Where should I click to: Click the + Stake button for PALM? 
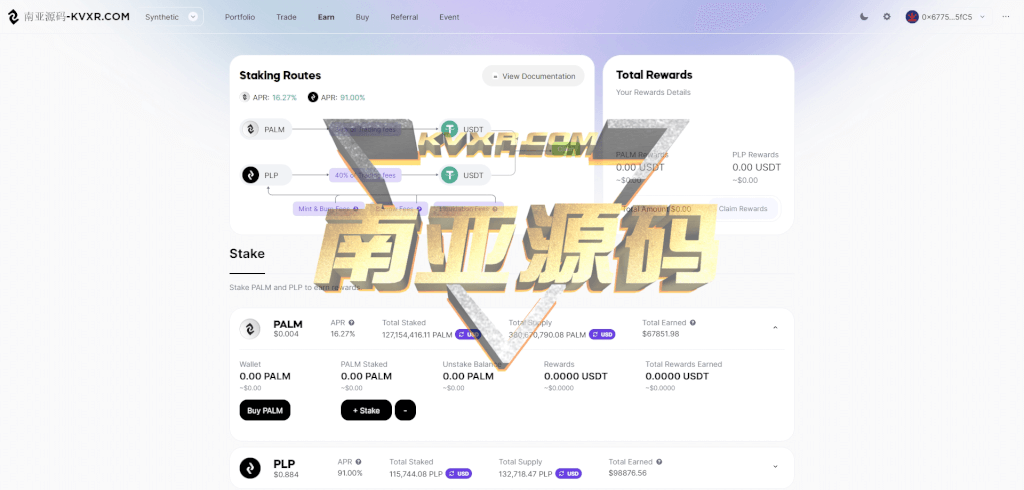click(x=366, y=410)
